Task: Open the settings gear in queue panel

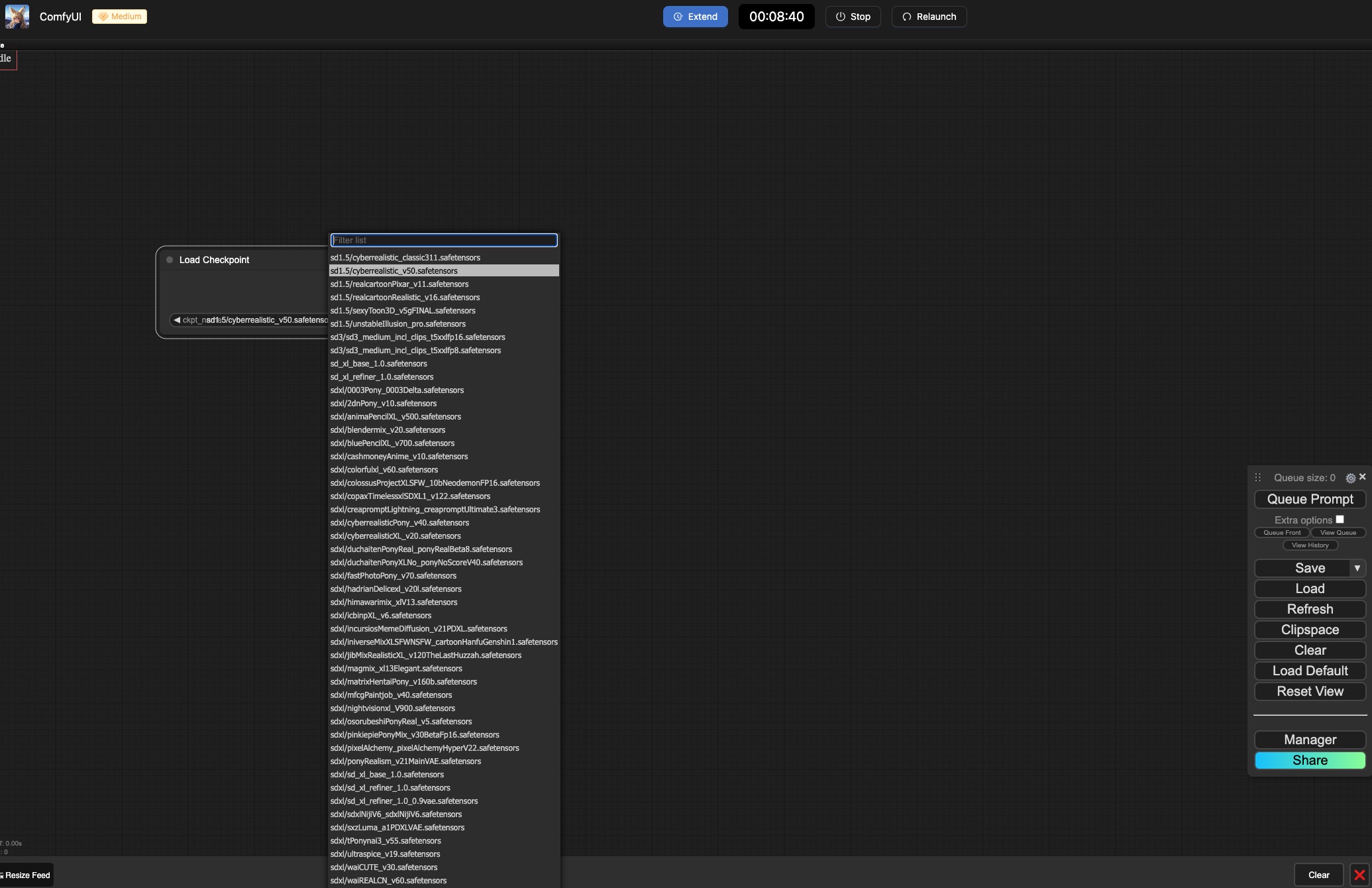Action: pyautogui.click(x=1350, y=478)
